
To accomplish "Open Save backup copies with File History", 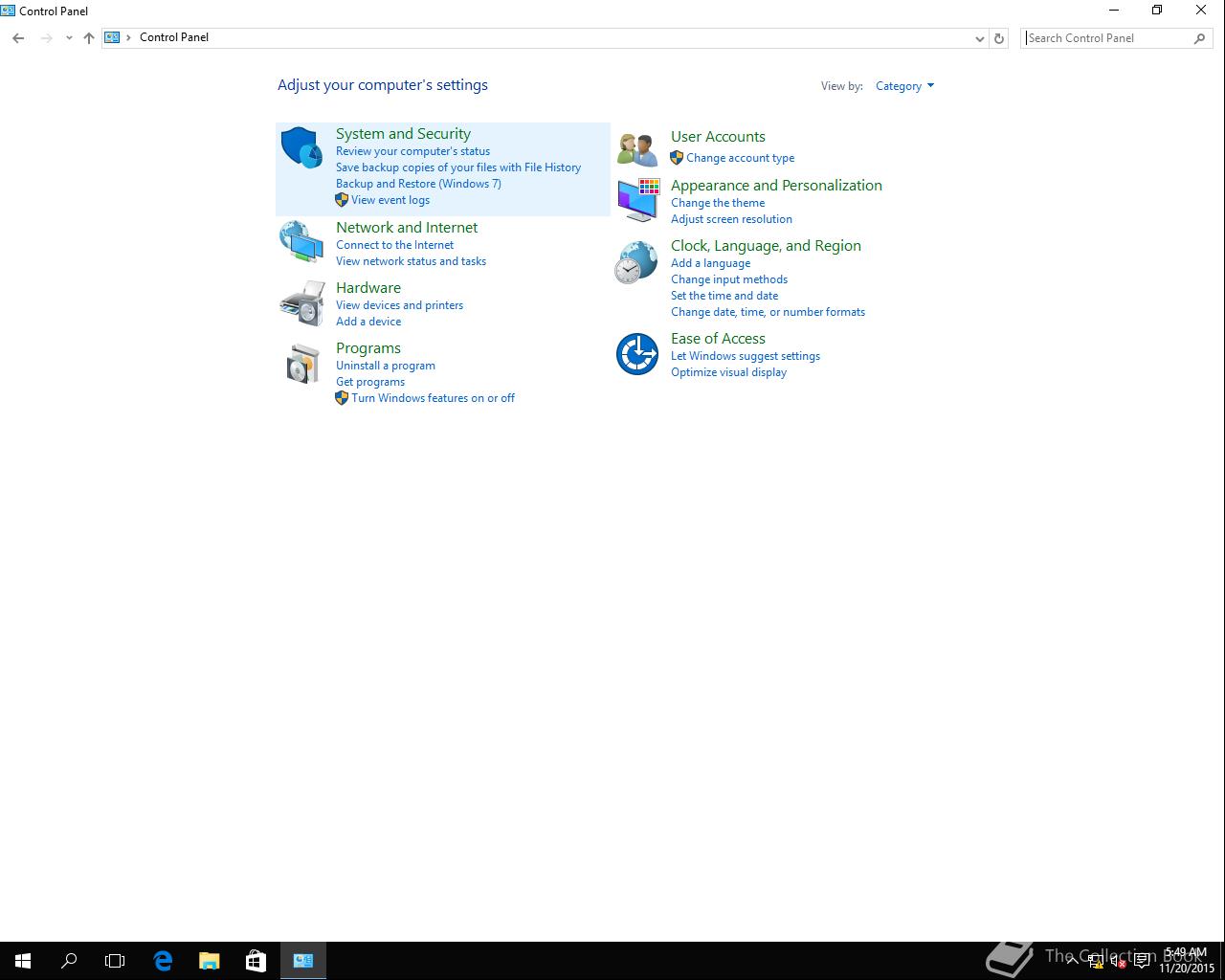I will (458, 167).
